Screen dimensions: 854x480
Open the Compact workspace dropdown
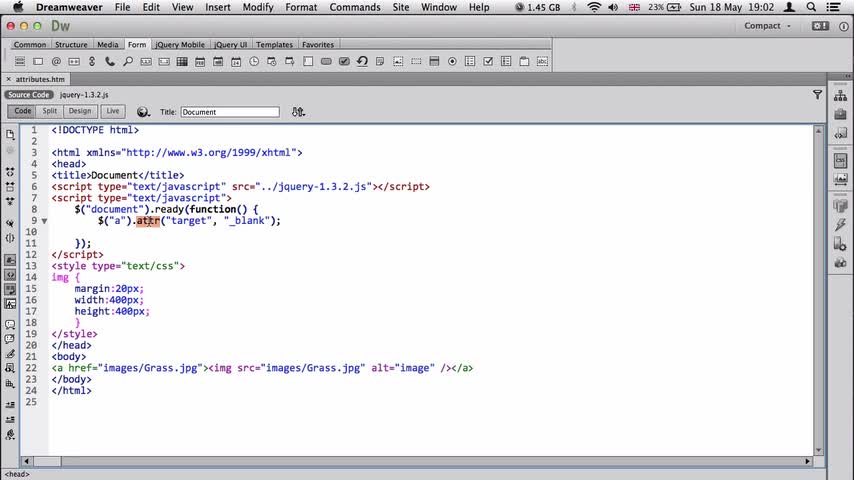pyautogui.click(x=767, y=26)
